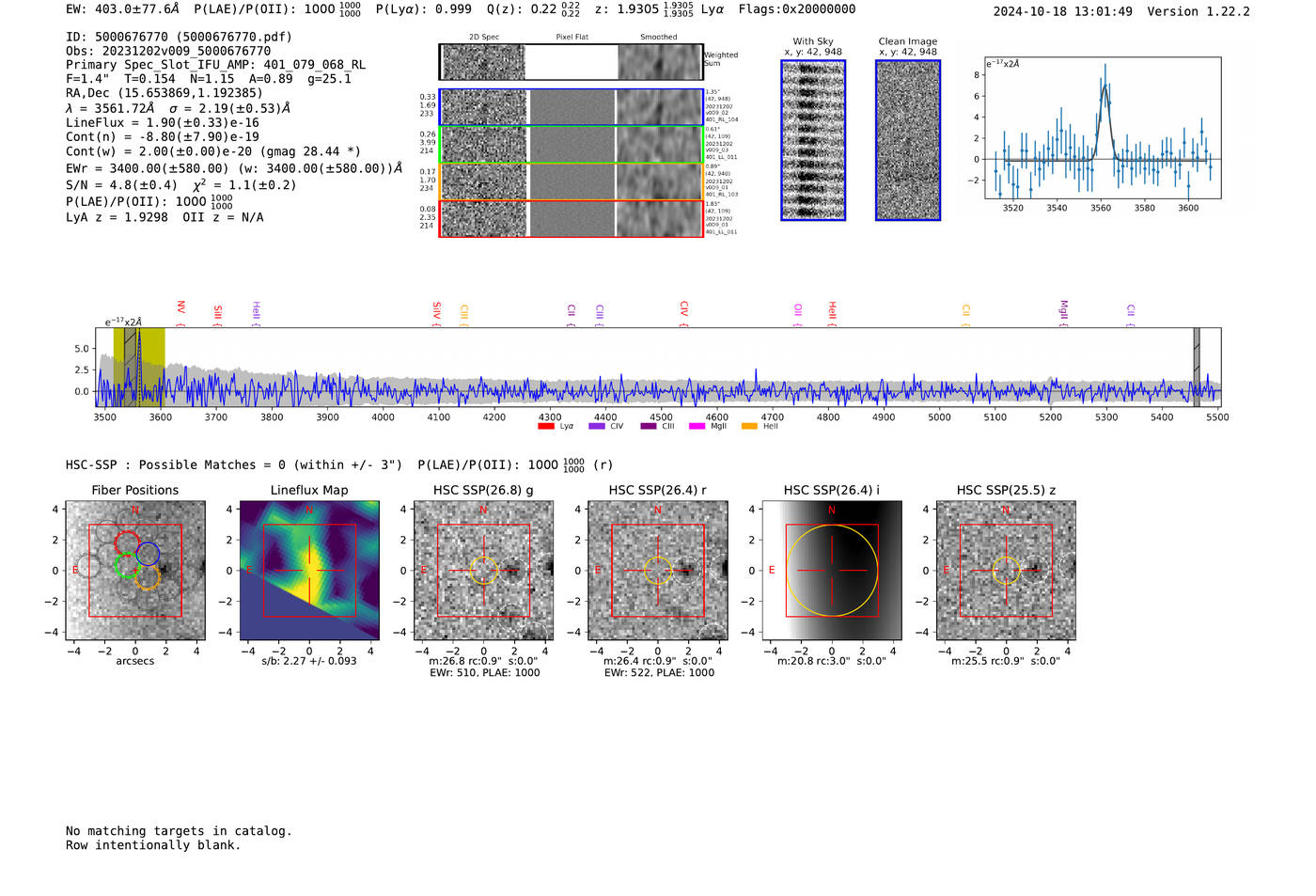Open the HSC SSP(26.8) g cutout
The width and height of the screenshot is (1316, 896).
[x=483, y=571]
